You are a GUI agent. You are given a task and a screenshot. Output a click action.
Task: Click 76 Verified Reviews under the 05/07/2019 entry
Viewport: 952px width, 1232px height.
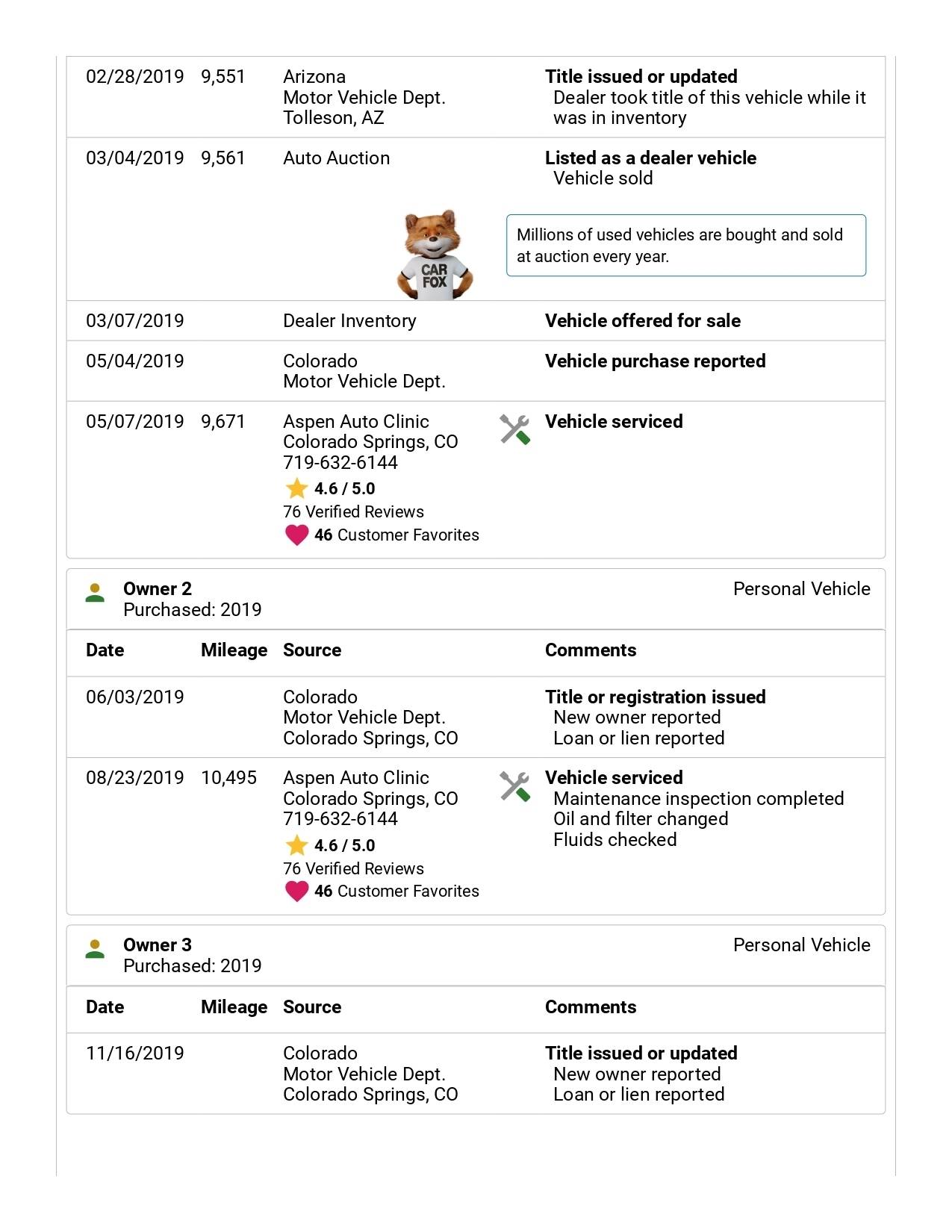(353, 512)
